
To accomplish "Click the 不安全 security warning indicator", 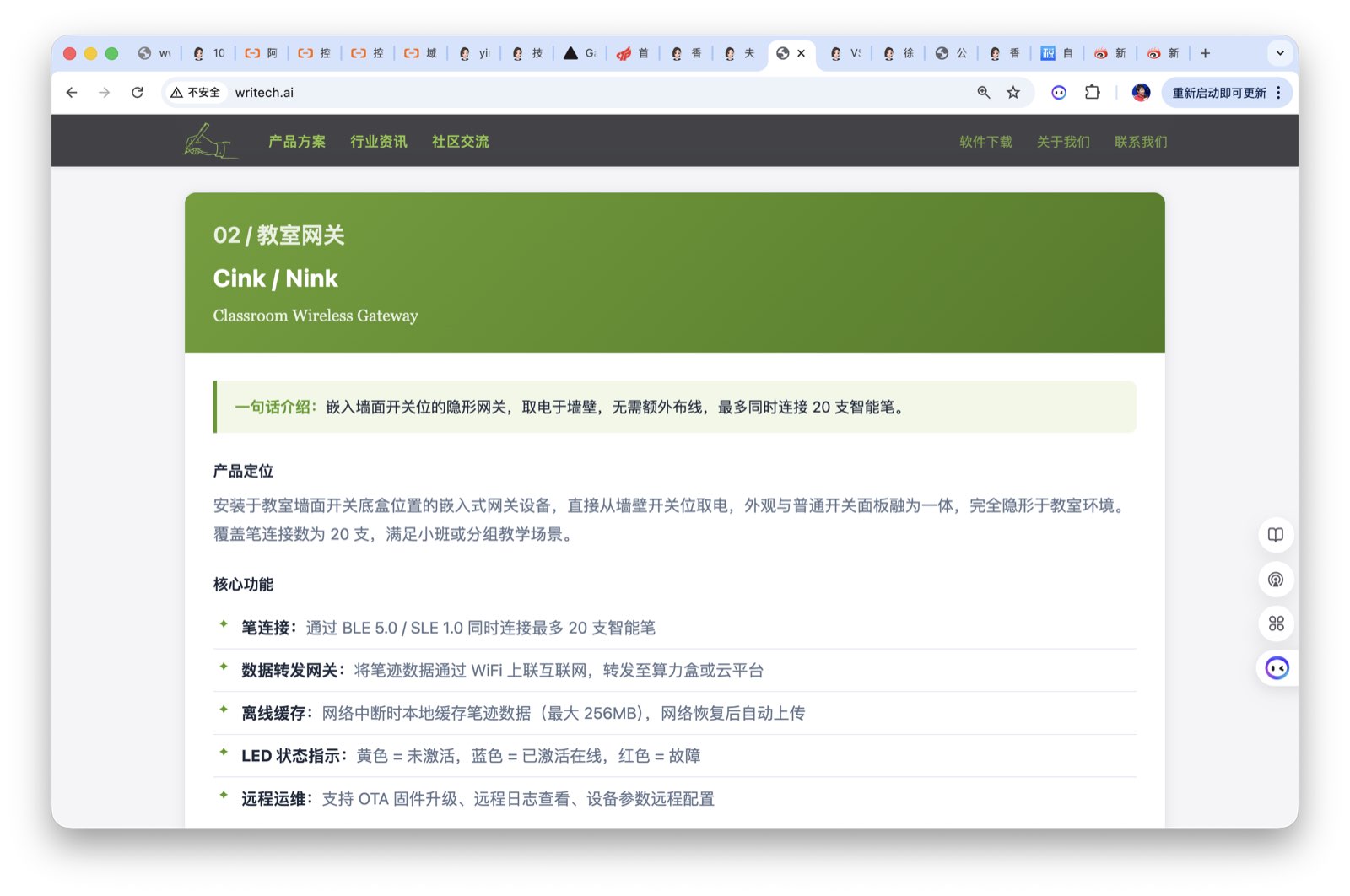I will 195,93.
